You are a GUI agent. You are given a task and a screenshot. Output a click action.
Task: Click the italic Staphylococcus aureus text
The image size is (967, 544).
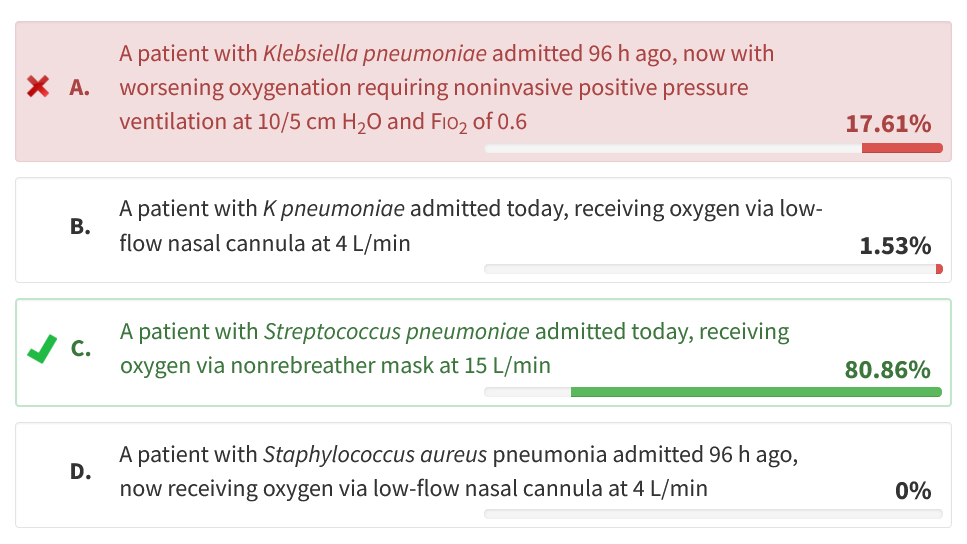coord(374,455)
